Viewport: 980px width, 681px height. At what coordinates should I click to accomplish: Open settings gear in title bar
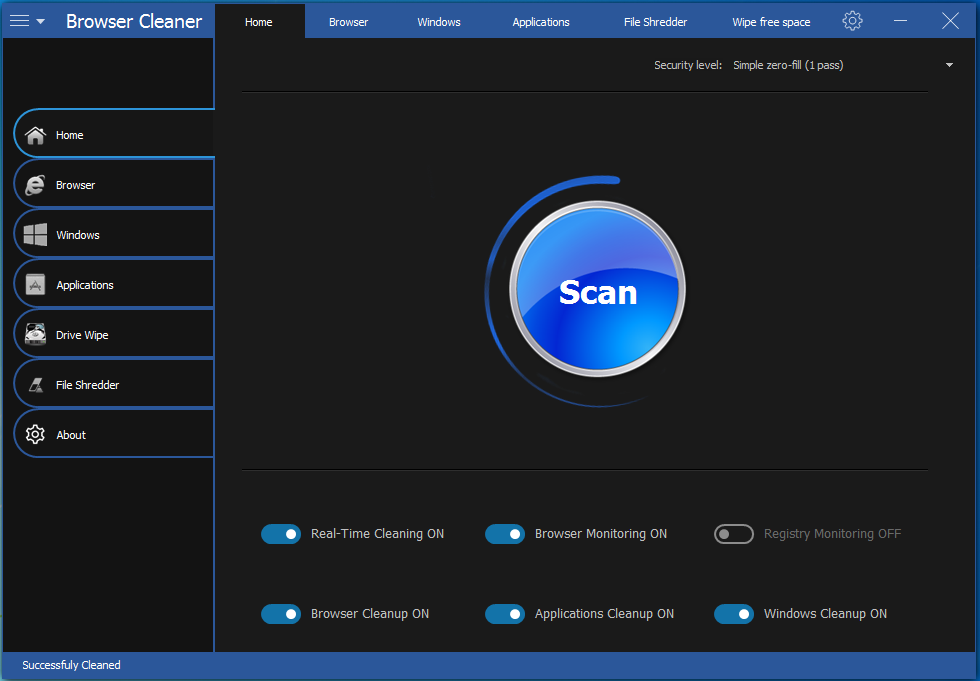coord(852,21)
